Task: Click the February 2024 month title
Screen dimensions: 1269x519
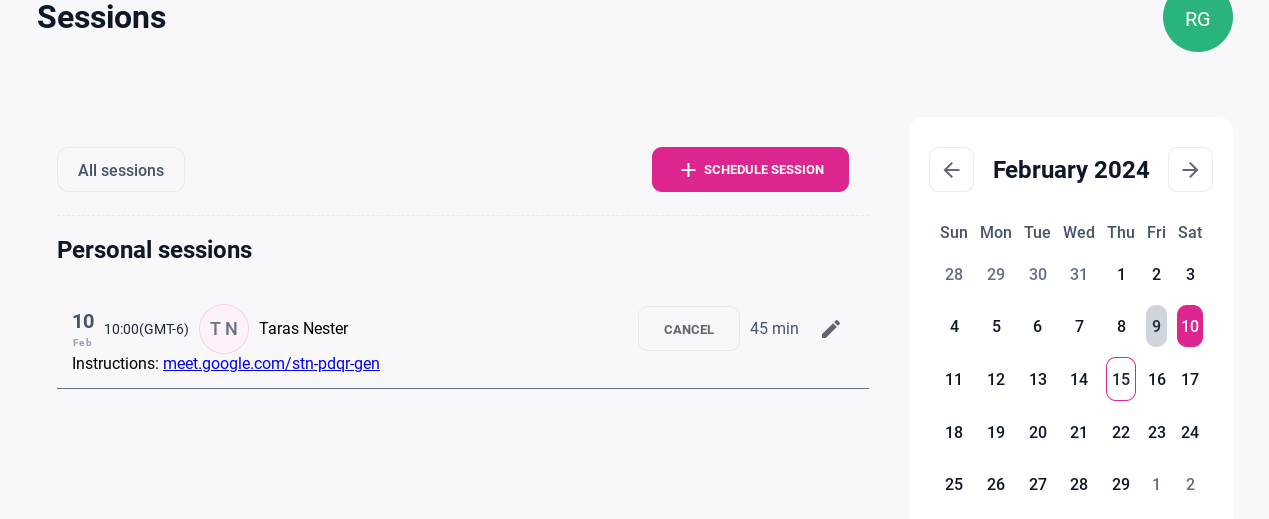Action: click(1071, 170)
